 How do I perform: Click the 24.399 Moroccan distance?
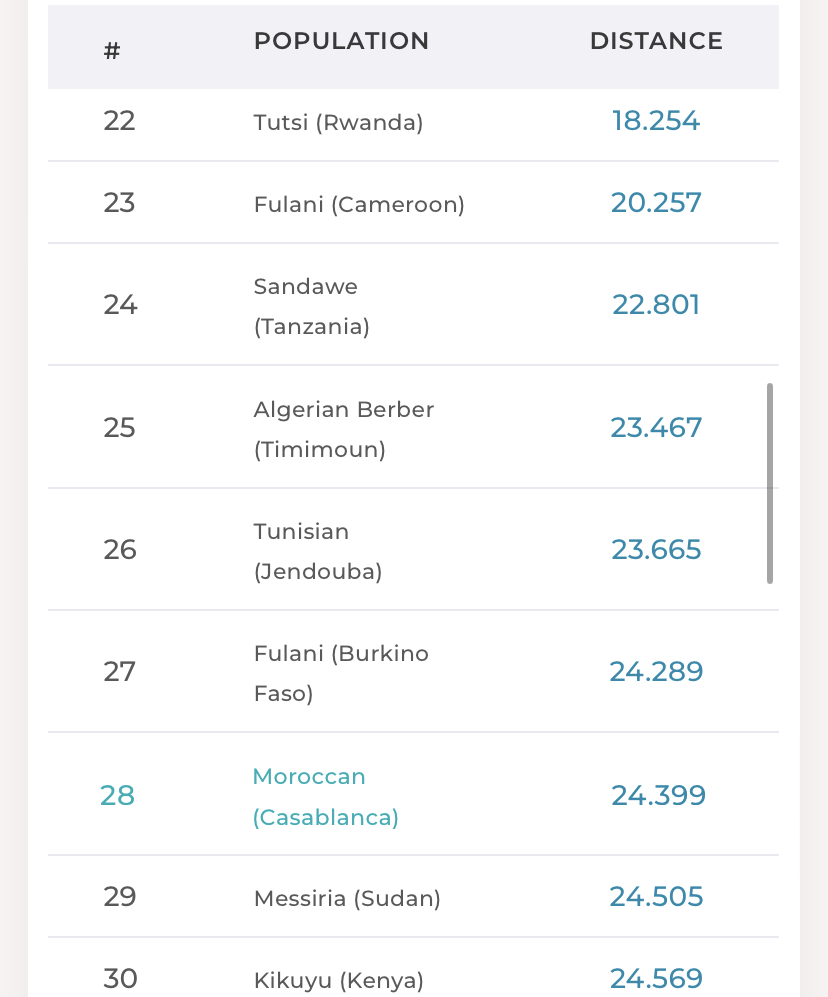click(x=658, y=796)
